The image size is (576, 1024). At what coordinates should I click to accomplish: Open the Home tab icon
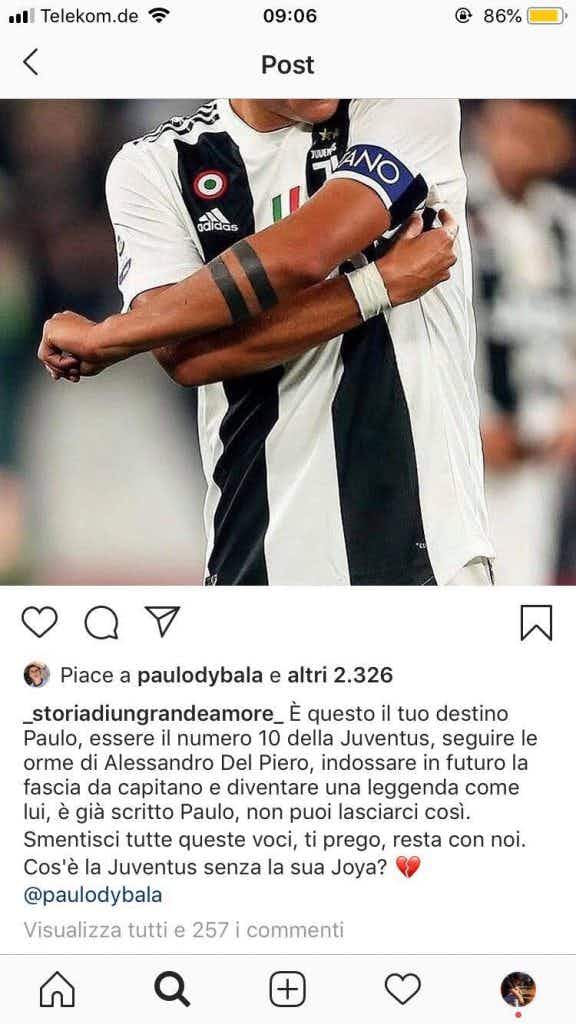(57, 989)
